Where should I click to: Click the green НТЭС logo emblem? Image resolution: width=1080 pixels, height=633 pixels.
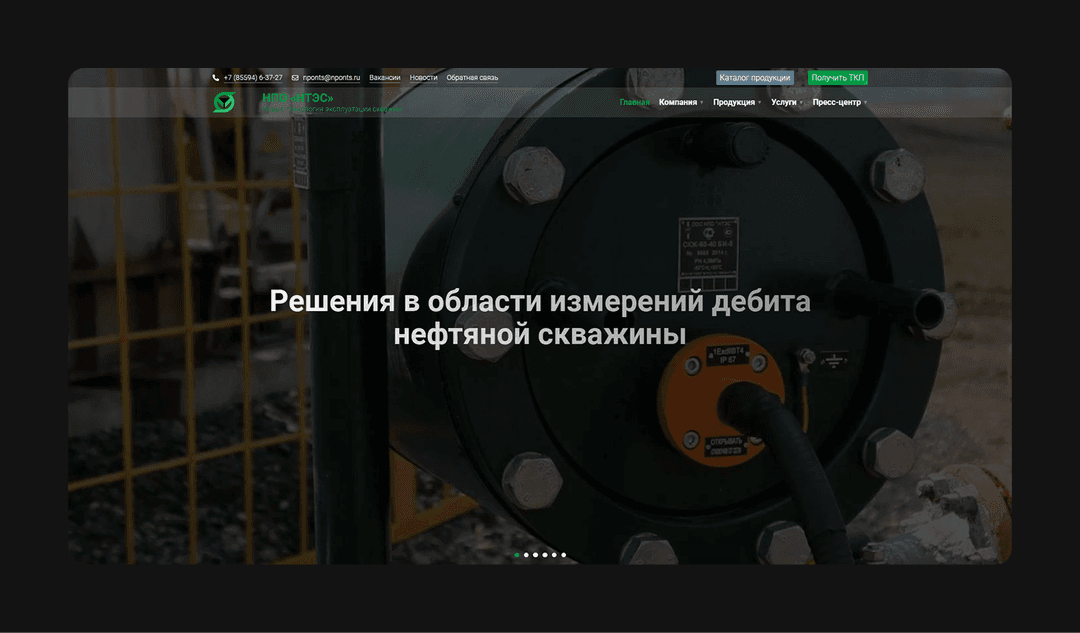(x=225, y=103)
